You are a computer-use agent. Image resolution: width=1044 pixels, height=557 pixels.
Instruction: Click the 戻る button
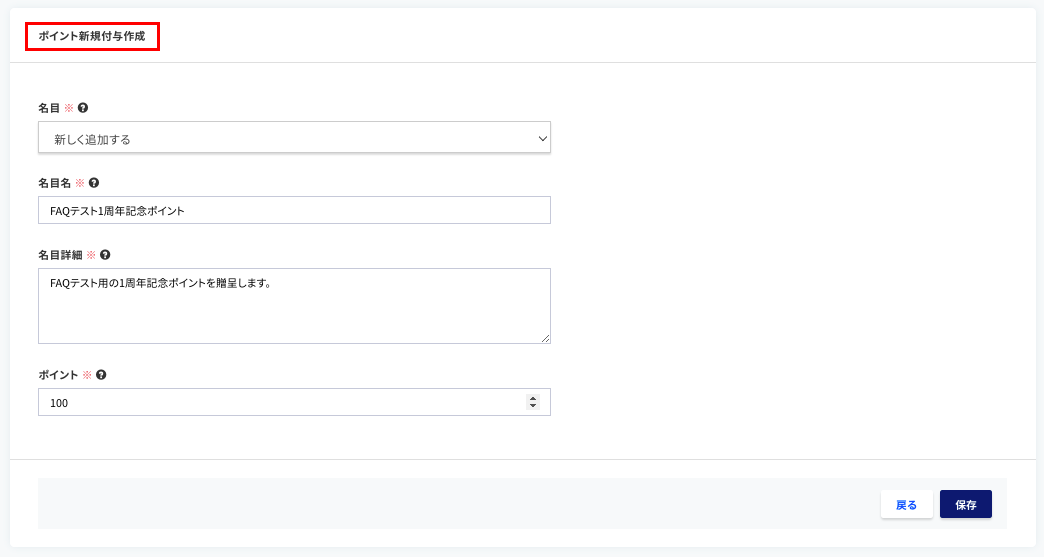[906, 504]
